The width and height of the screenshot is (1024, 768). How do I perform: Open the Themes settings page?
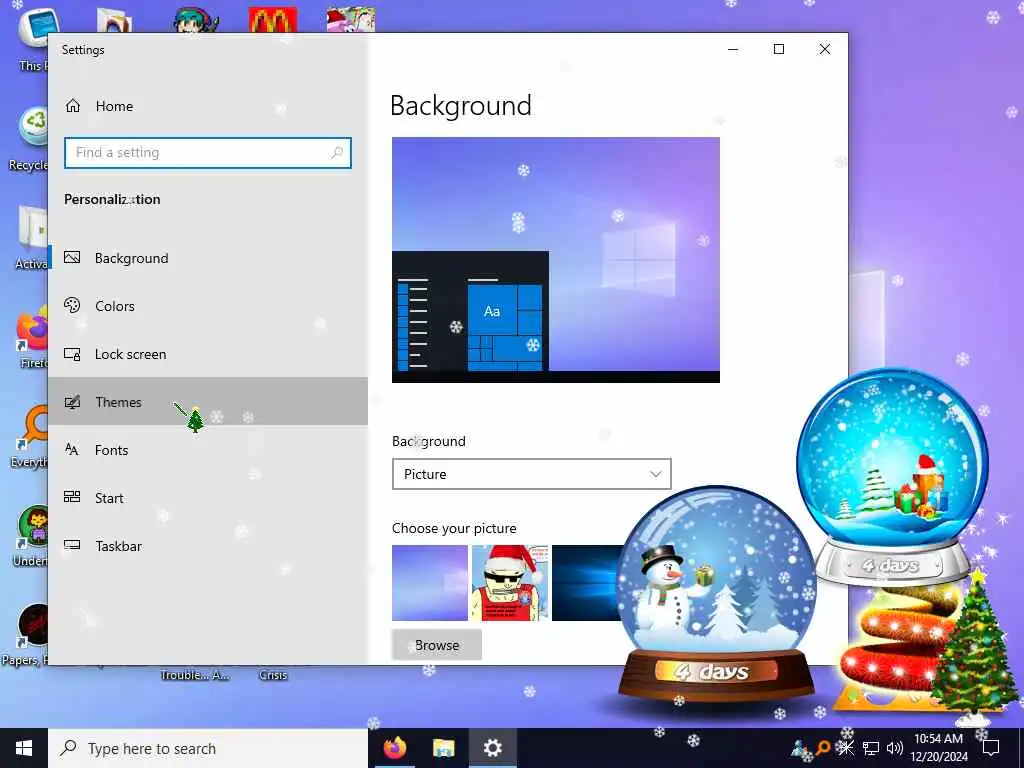tap(208, 402)
